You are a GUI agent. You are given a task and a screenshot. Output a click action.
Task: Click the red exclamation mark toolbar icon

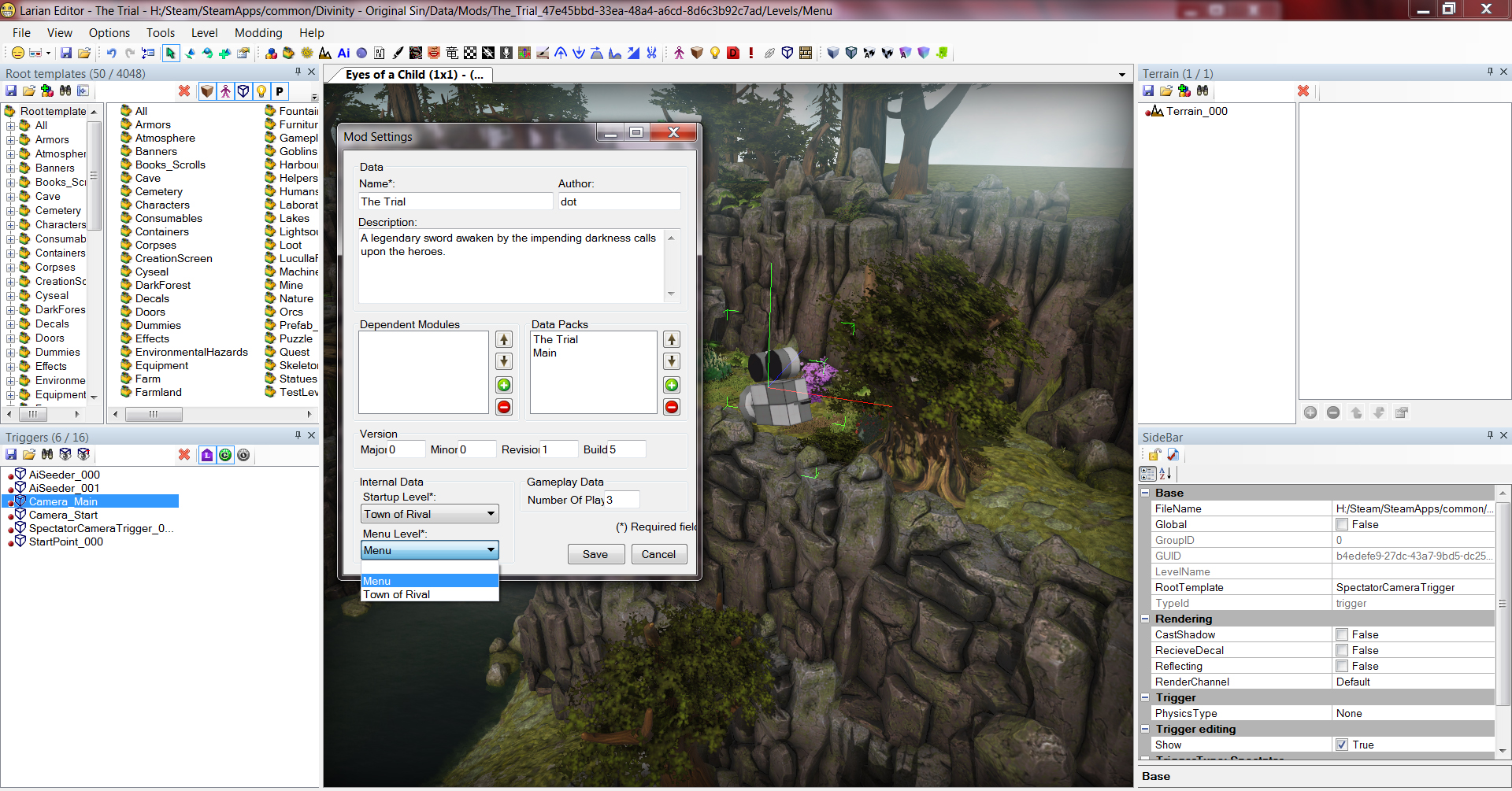751,53
